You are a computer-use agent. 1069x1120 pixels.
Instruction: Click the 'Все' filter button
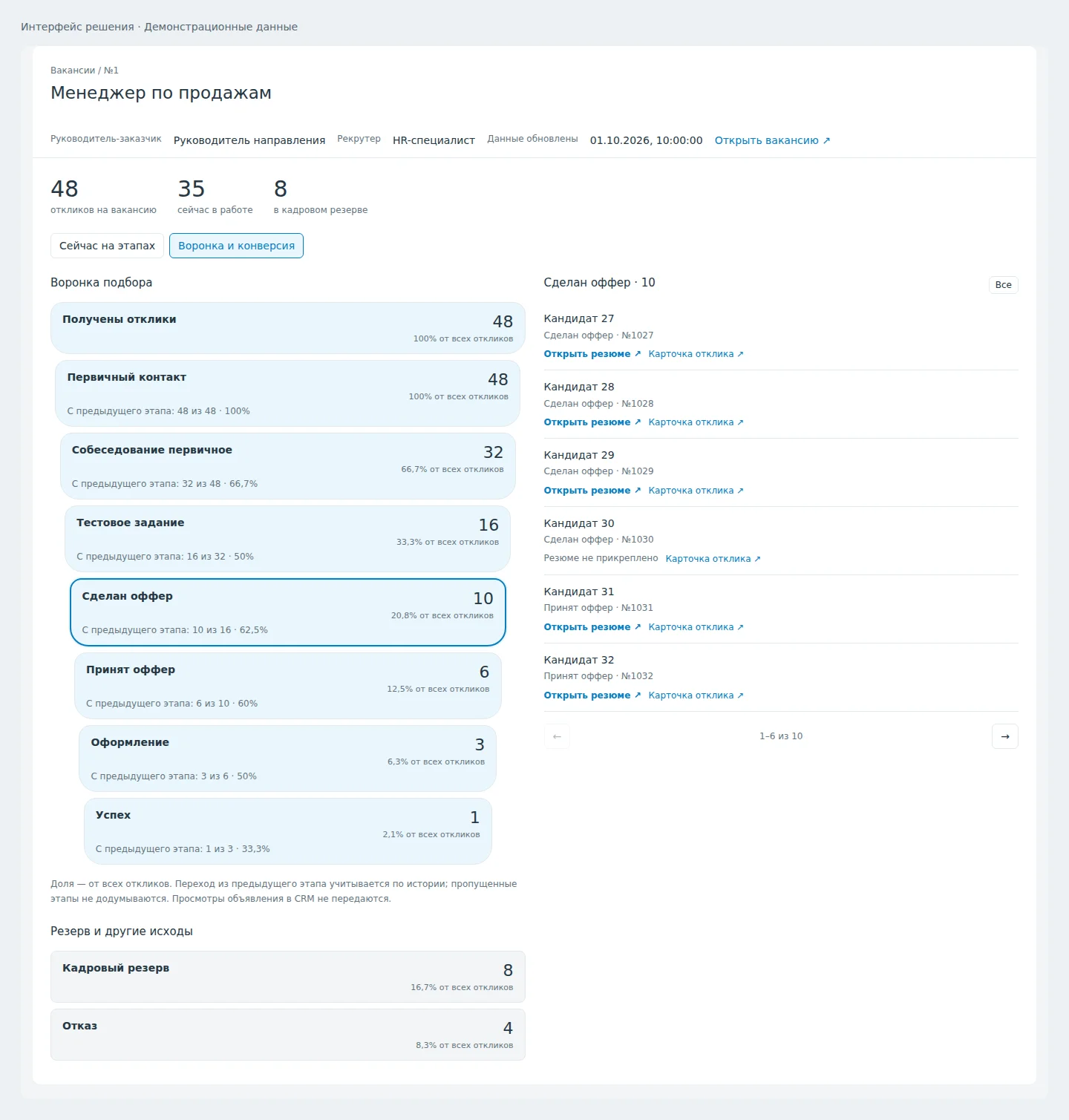(1003, 285)
